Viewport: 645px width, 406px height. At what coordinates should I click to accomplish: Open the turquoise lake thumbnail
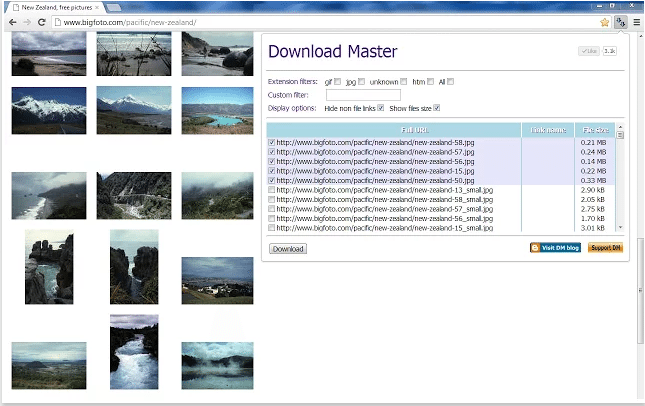click(217, 110)
